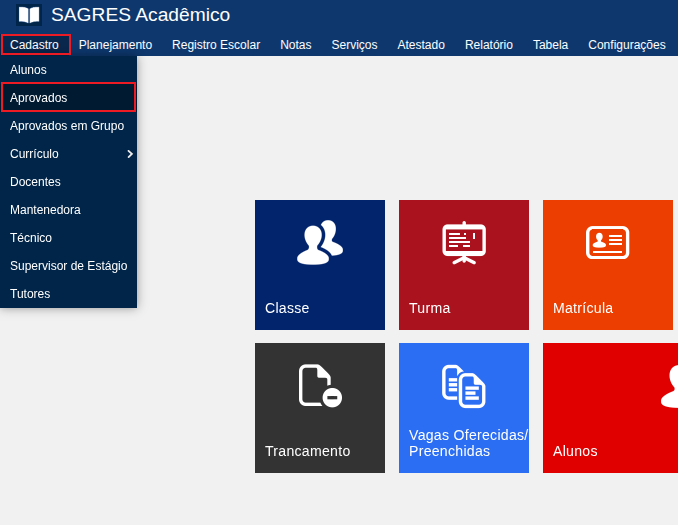Select the Tutores menu option
This screenshot has width=678, height=525.
30,294
